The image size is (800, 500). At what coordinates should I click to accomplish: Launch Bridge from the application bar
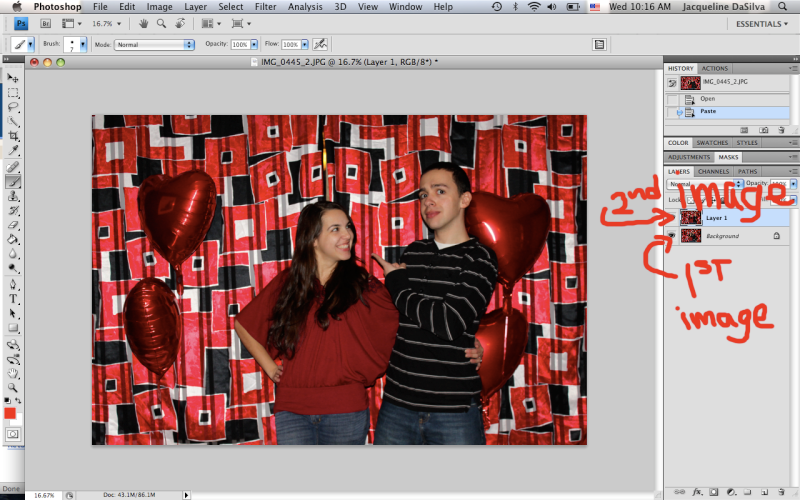tap(45, 23)
